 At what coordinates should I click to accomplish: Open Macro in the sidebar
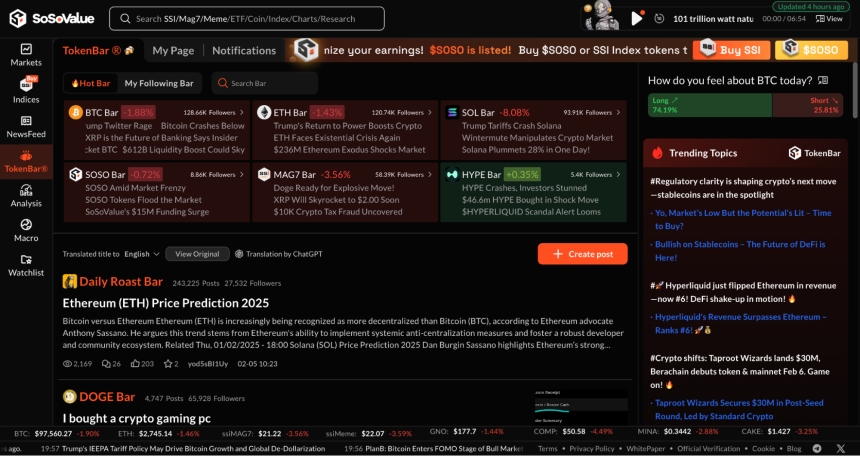coord(26,231)
